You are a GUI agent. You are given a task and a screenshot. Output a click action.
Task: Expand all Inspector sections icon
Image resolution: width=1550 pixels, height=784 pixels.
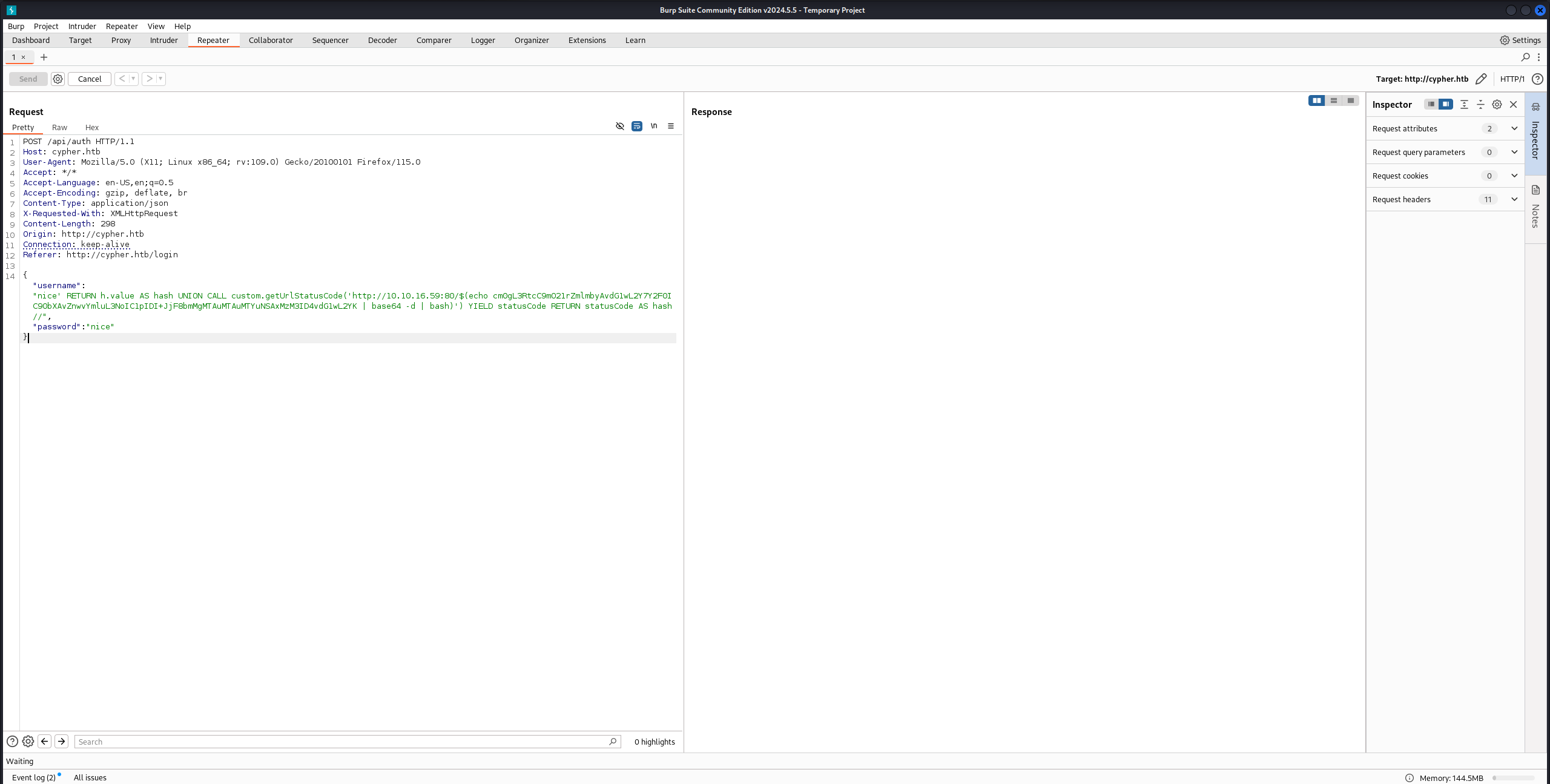pyautogui.click(x=1464, y=104)
